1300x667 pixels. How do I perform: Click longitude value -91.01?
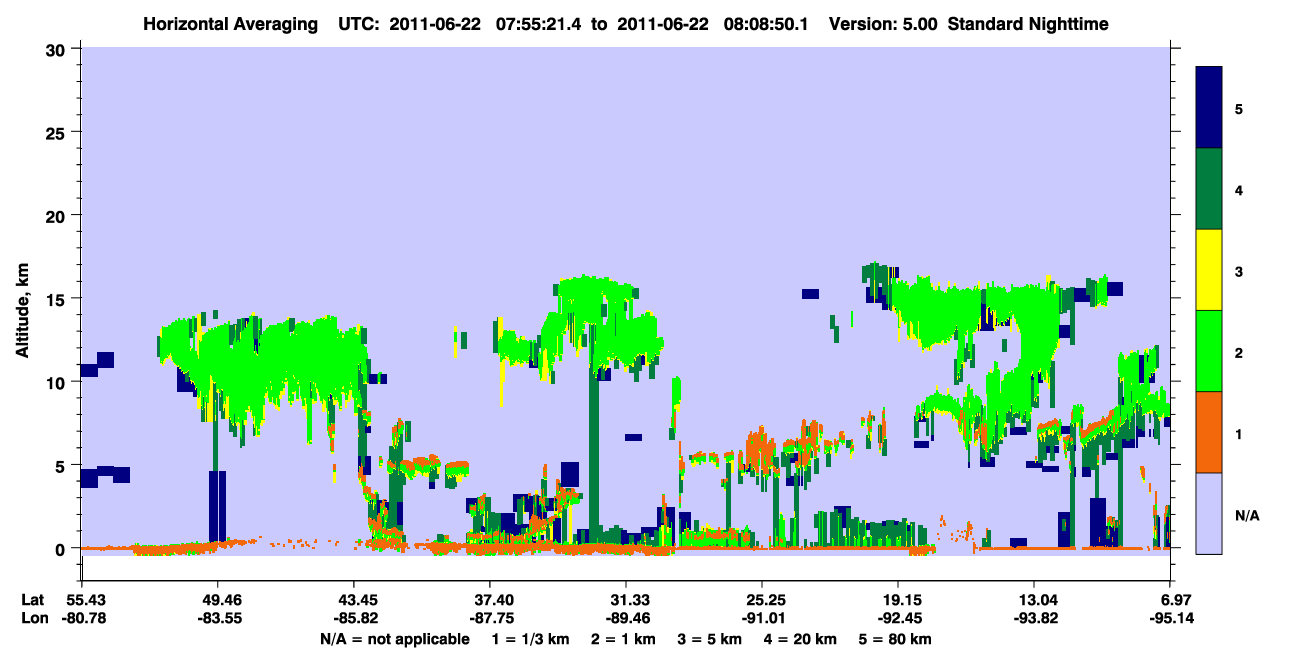762,618
